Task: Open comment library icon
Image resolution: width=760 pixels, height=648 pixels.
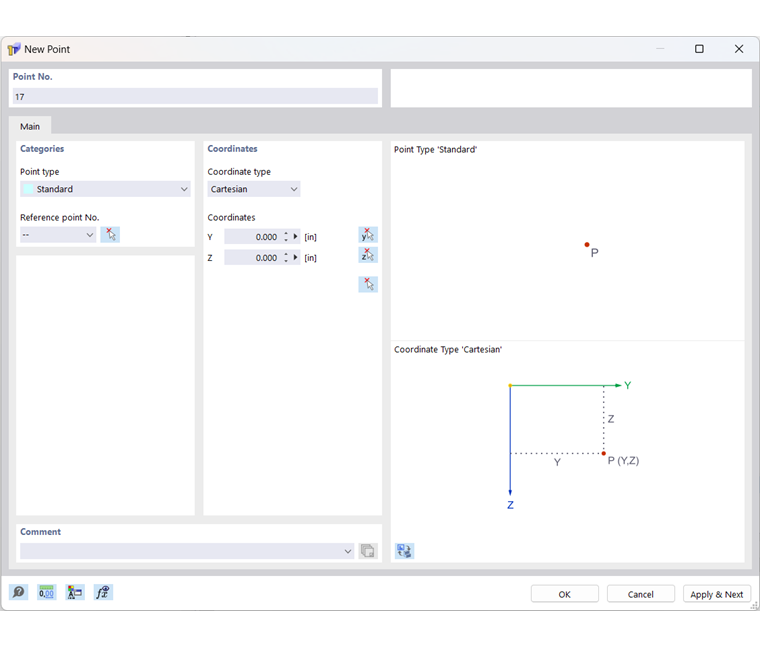Action: 368,551
